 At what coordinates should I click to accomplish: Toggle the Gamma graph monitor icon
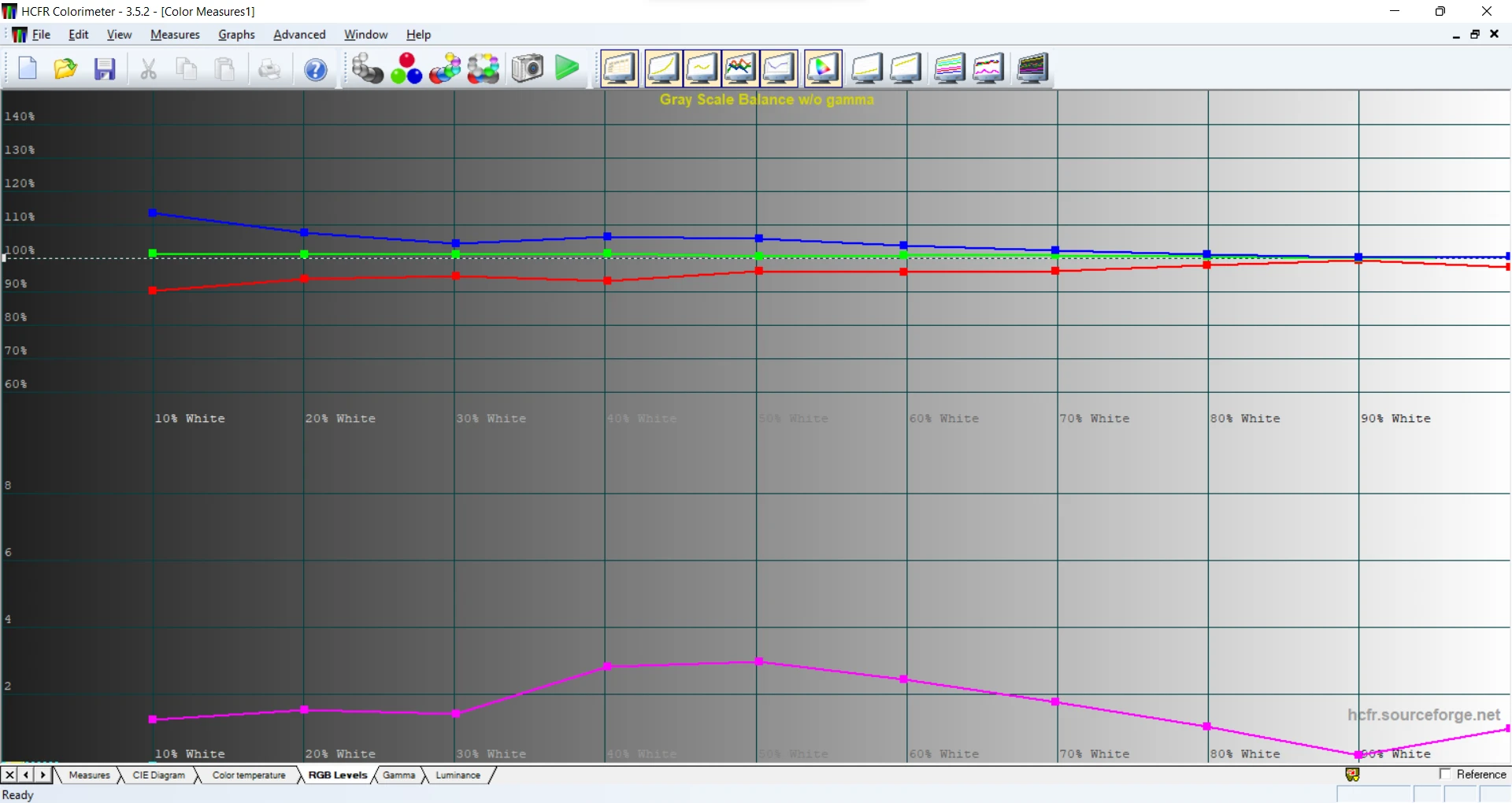point(702,68)
